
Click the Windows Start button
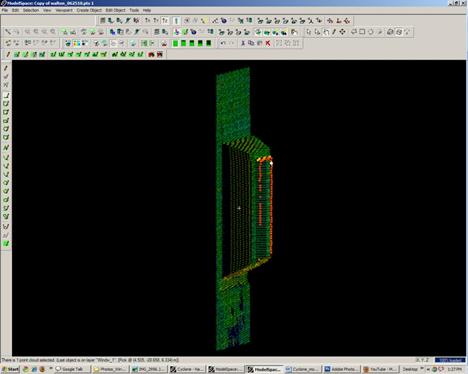[x=10, y=369]
